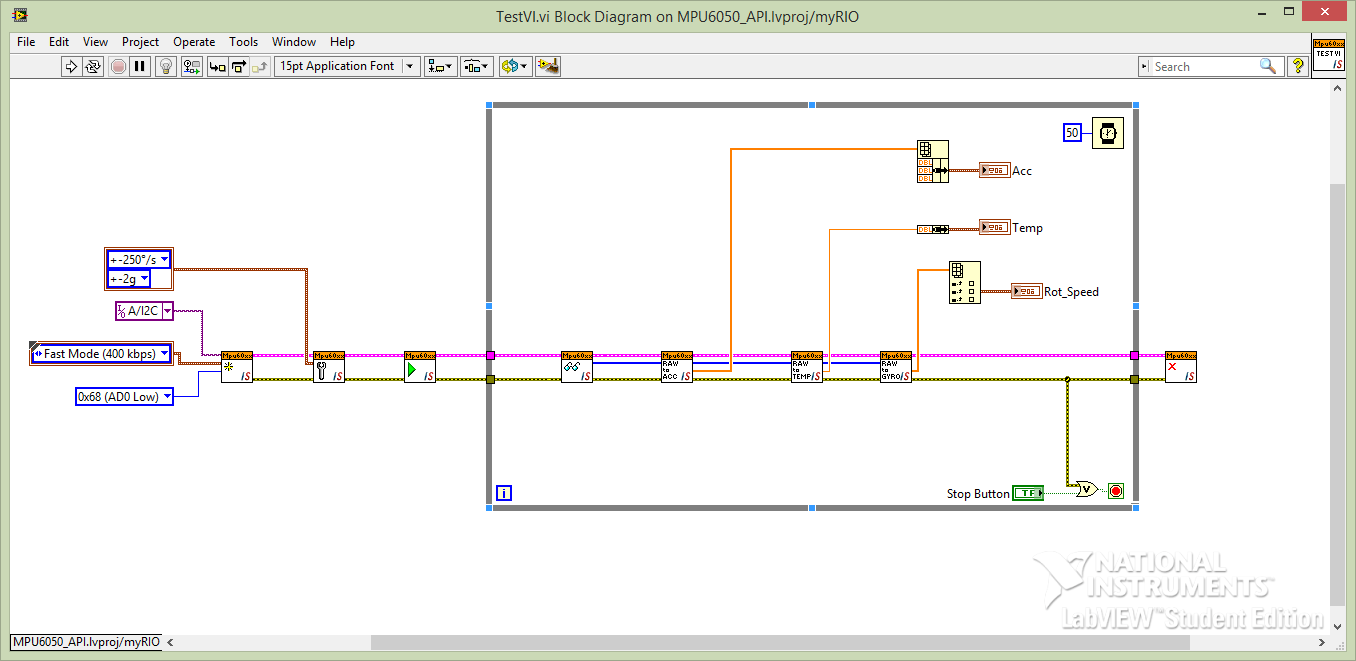
Task: Click the RAW to ACC conversion VI
Action: (676, 367)
